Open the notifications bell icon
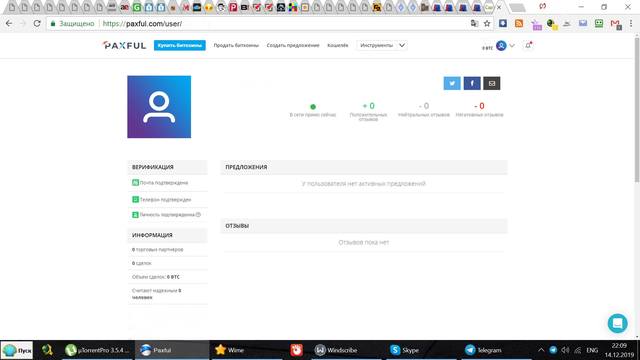Image resolution: width=640 pixels, height=360 pixels. (528, 45)
